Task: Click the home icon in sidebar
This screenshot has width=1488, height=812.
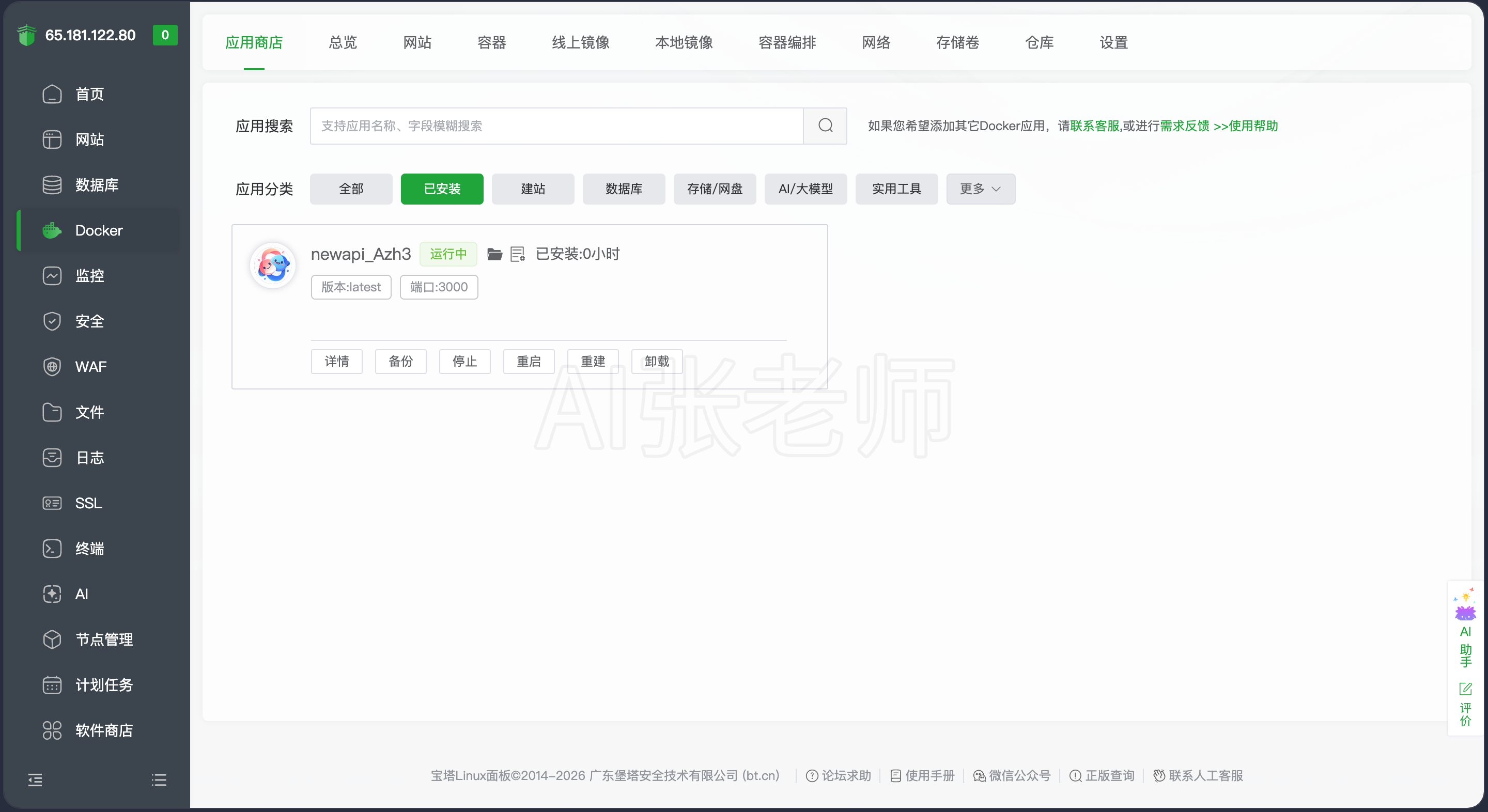Action: point(52,94)
